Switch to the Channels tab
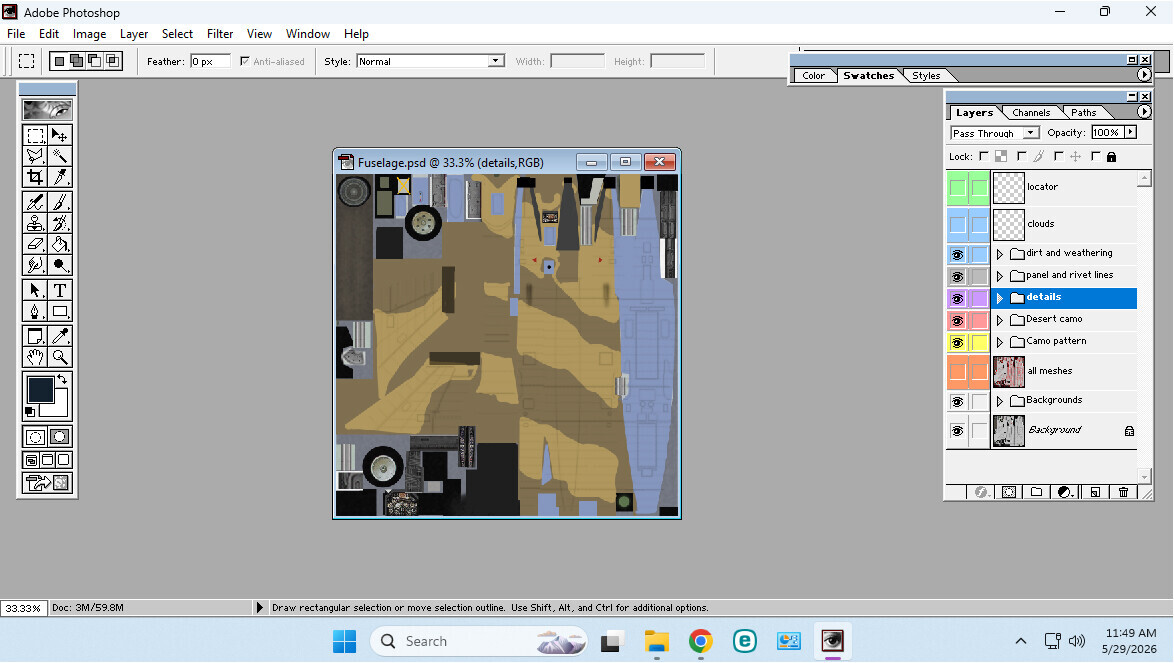 pos(1031,113)
